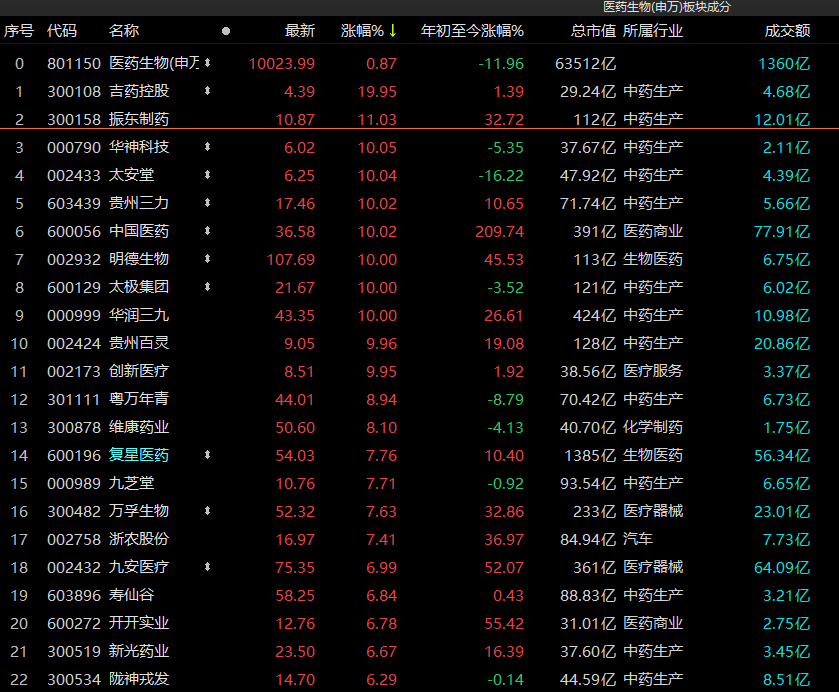Image resolution: width=839 pixels, height=692 pixels.
Task: Select the 陇神戎发 stock name
Action: 139,679
